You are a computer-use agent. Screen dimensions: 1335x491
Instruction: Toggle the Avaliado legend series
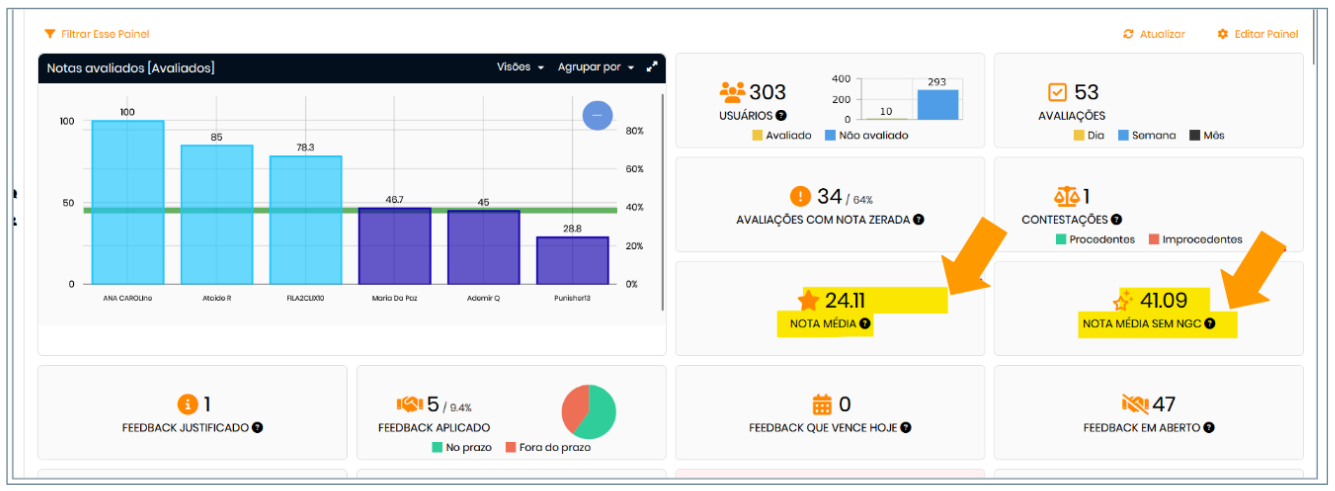tap(781, 135)
